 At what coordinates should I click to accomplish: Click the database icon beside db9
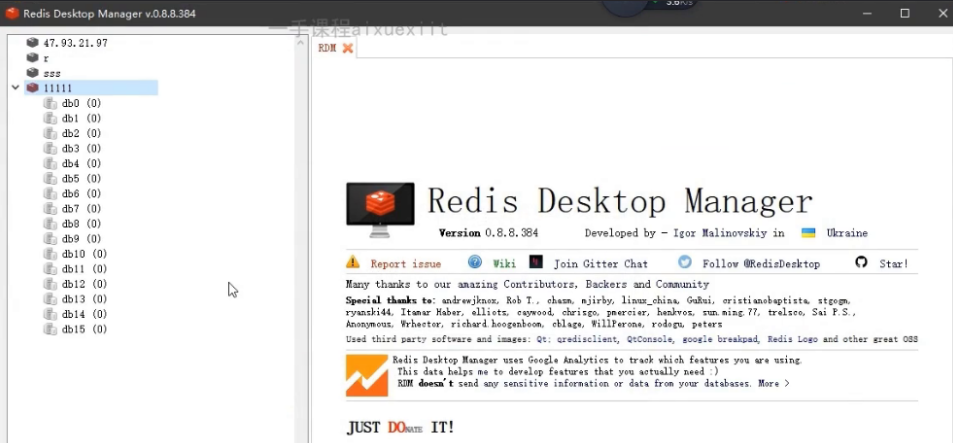(x=50, y=239)
